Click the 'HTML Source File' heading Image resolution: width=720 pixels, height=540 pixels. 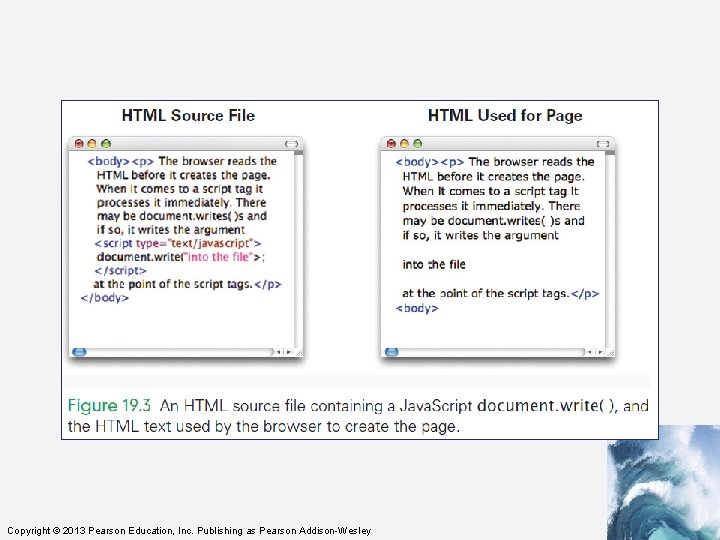point(188,115)
